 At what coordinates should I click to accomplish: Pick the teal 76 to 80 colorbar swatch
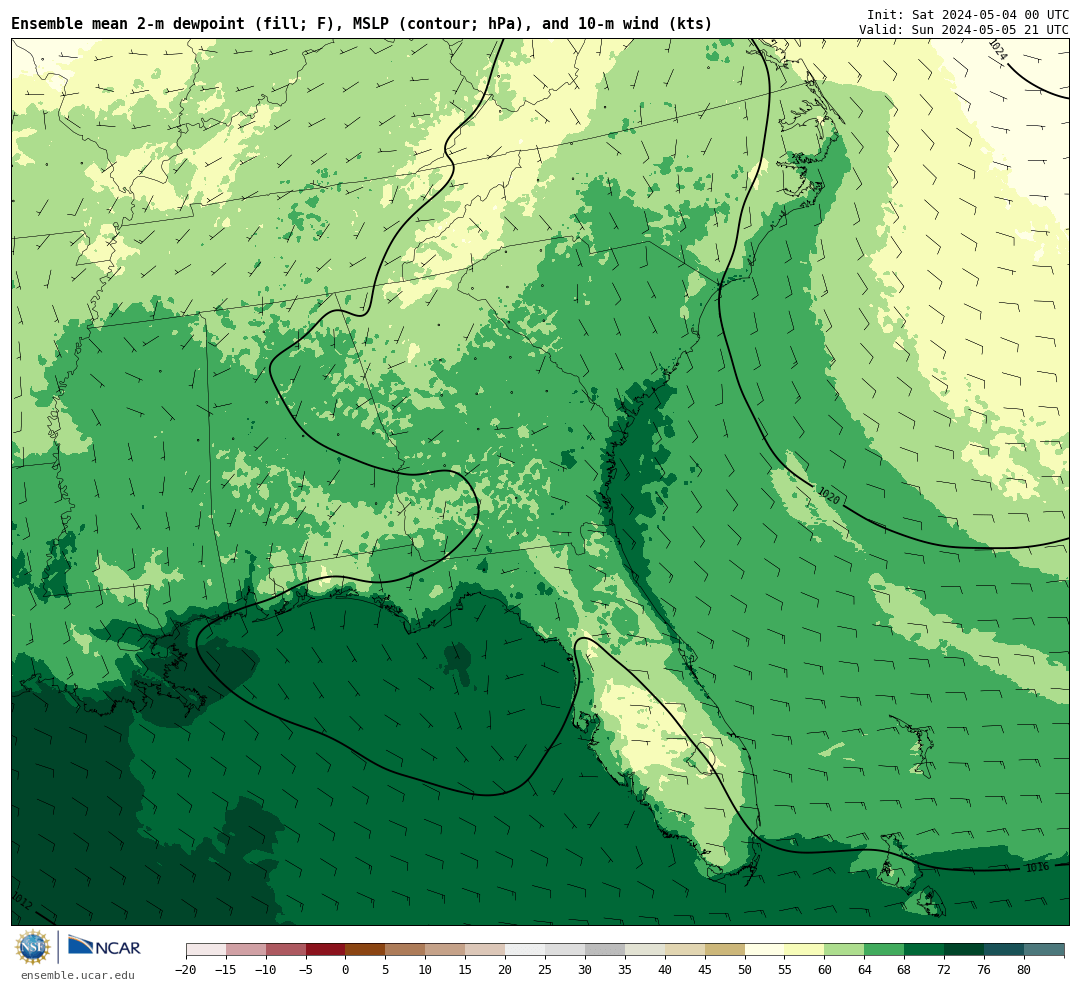point(1004,950)
